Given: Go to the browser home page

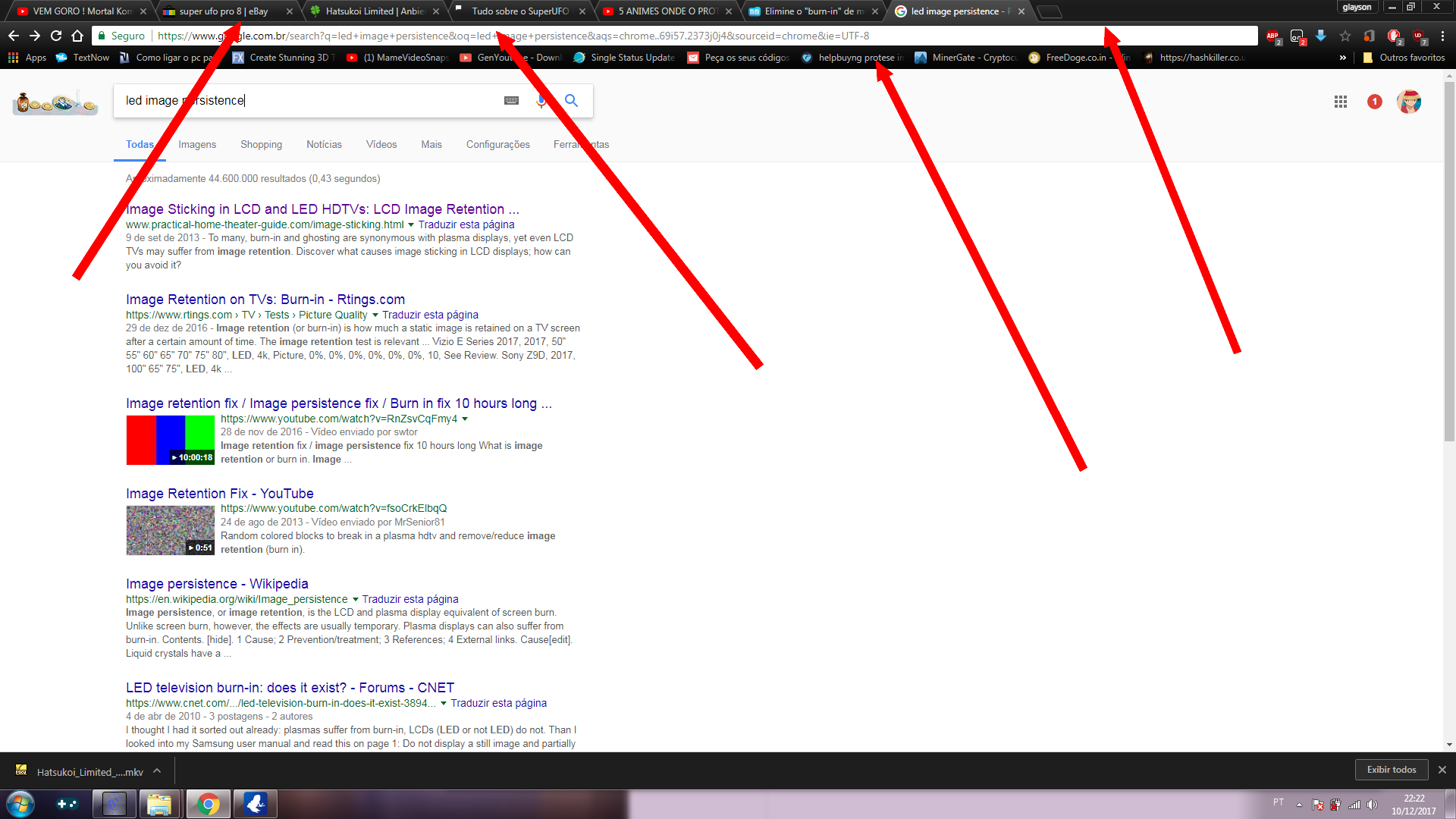Looking at the screenshot, I should click(77, 36).
